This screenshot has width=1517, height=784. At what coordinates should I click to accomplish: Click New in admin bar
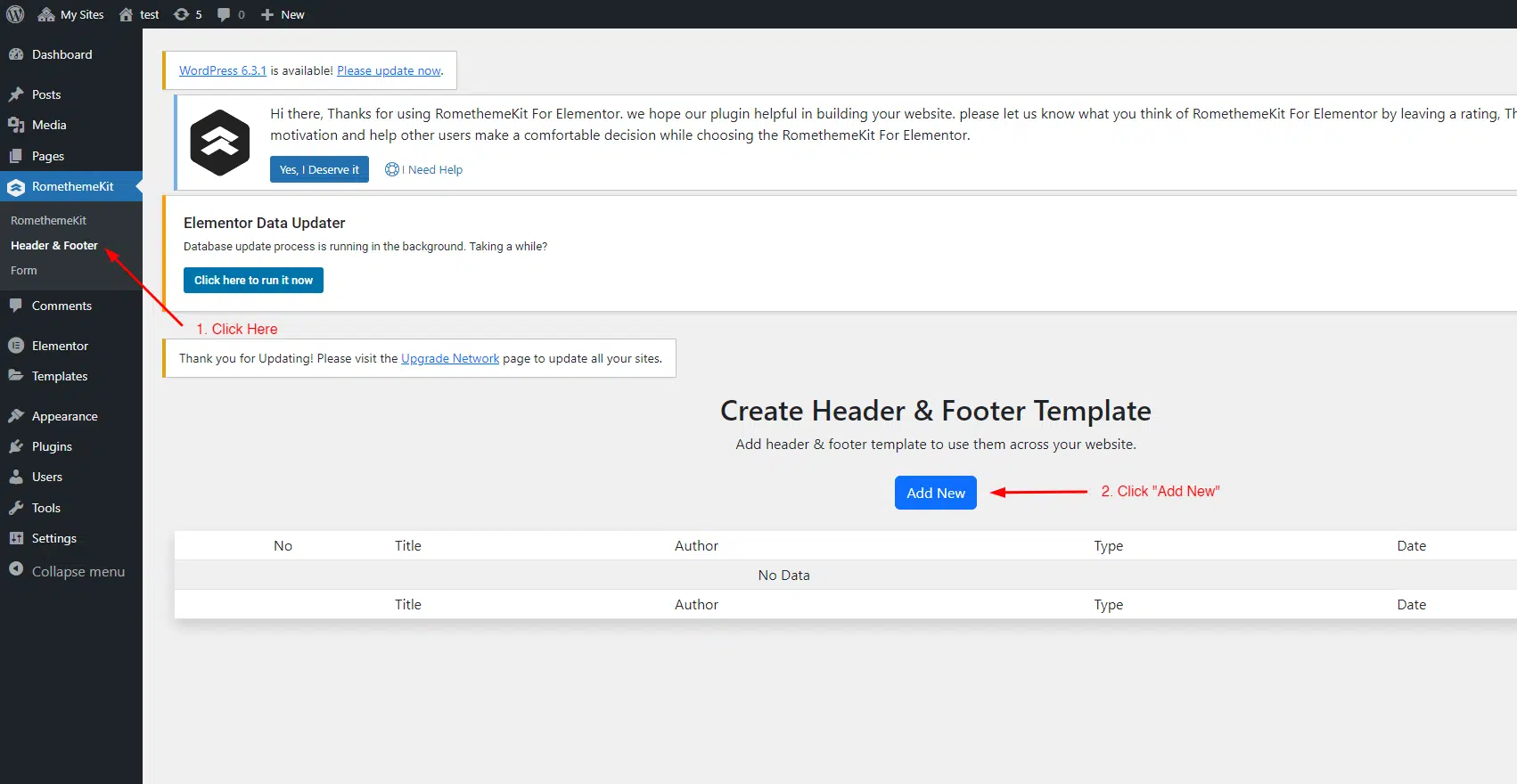[292, 14]
